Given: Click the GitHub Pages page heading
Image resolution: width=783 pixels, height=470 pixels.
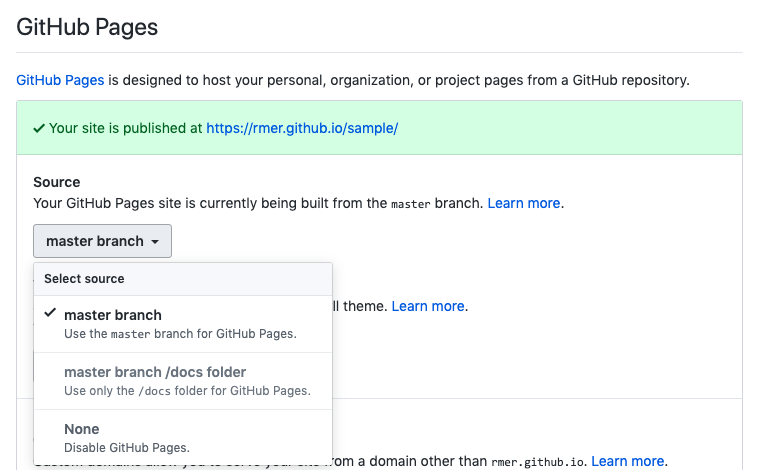Looking at the screenshot, I should tap(87, 27).
